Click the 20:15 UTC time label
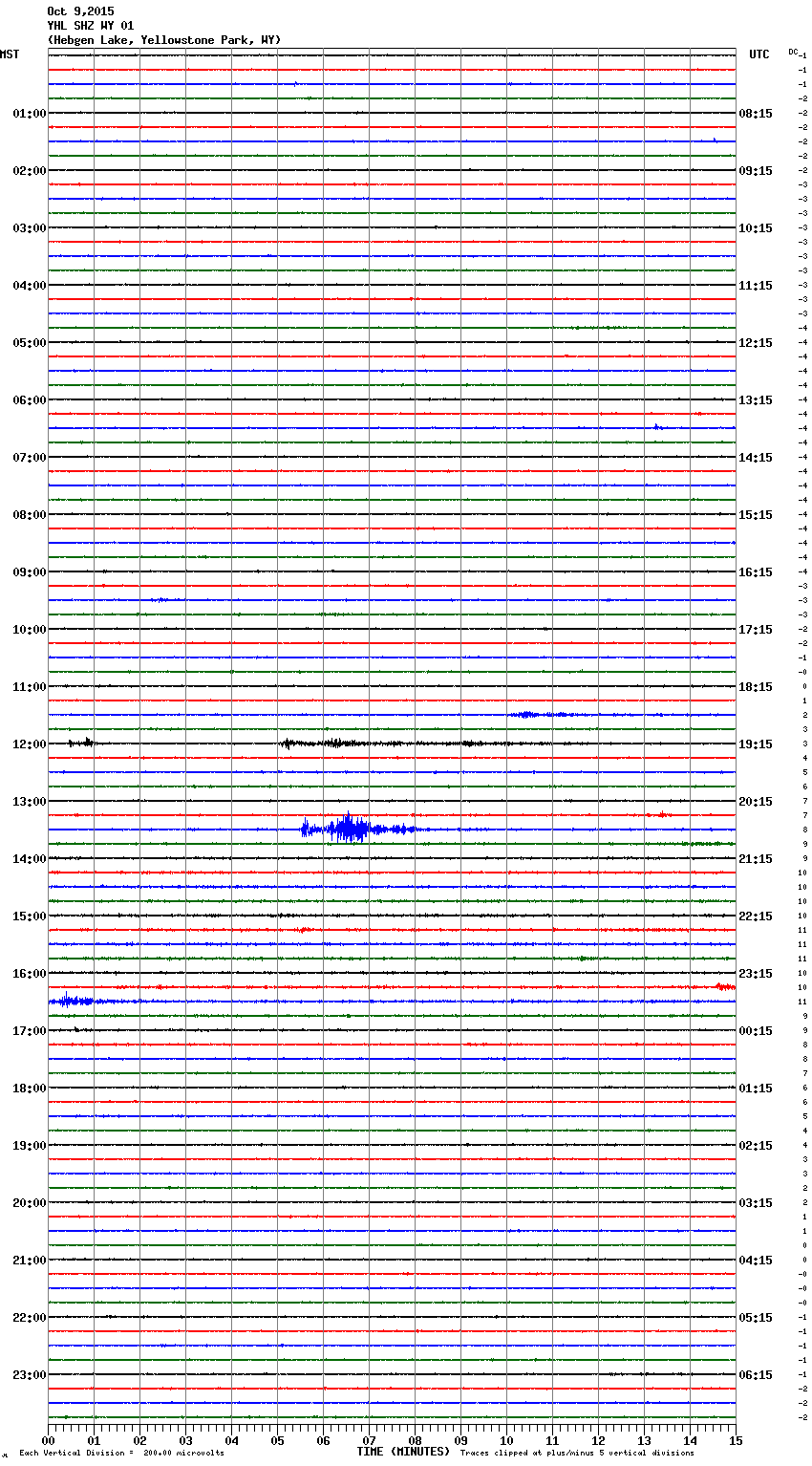Image resolution: width=812 pixels, height=1466 pixels. click(756, 802)
